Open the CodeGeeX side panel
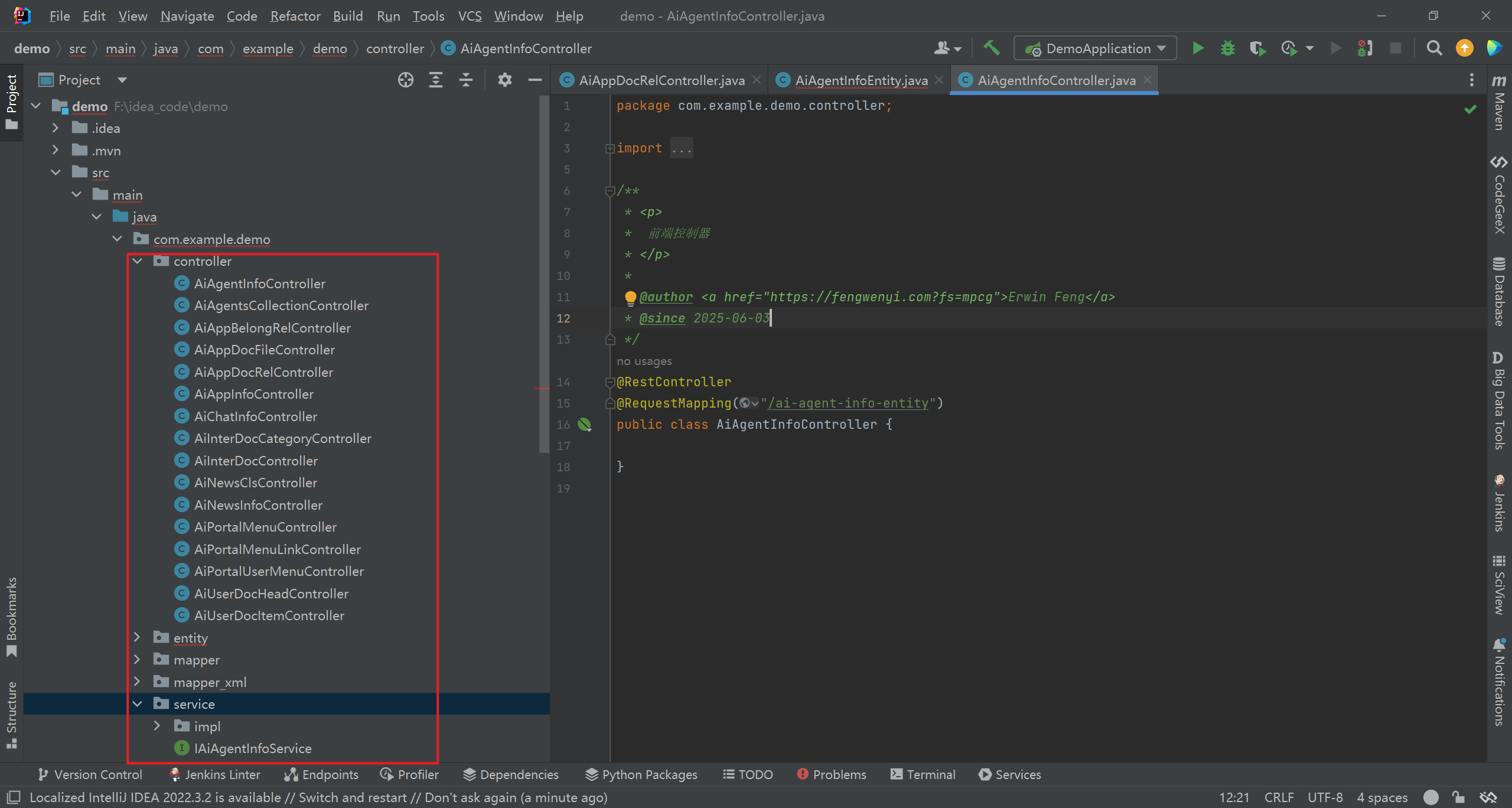The width and height of the screenshot is (1512, 808). pos(1499,195)
